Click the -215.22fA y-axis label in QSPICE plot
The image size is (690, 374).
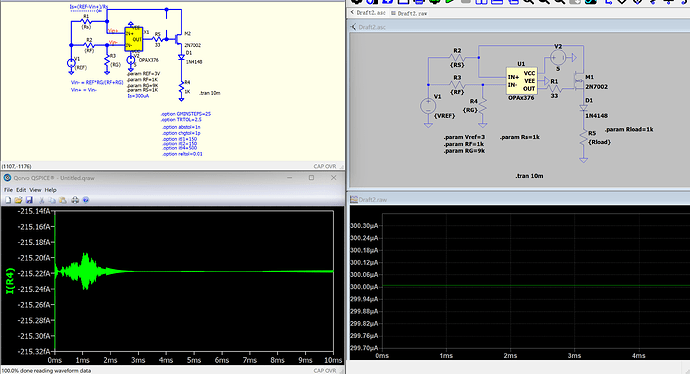coord(35,273)
